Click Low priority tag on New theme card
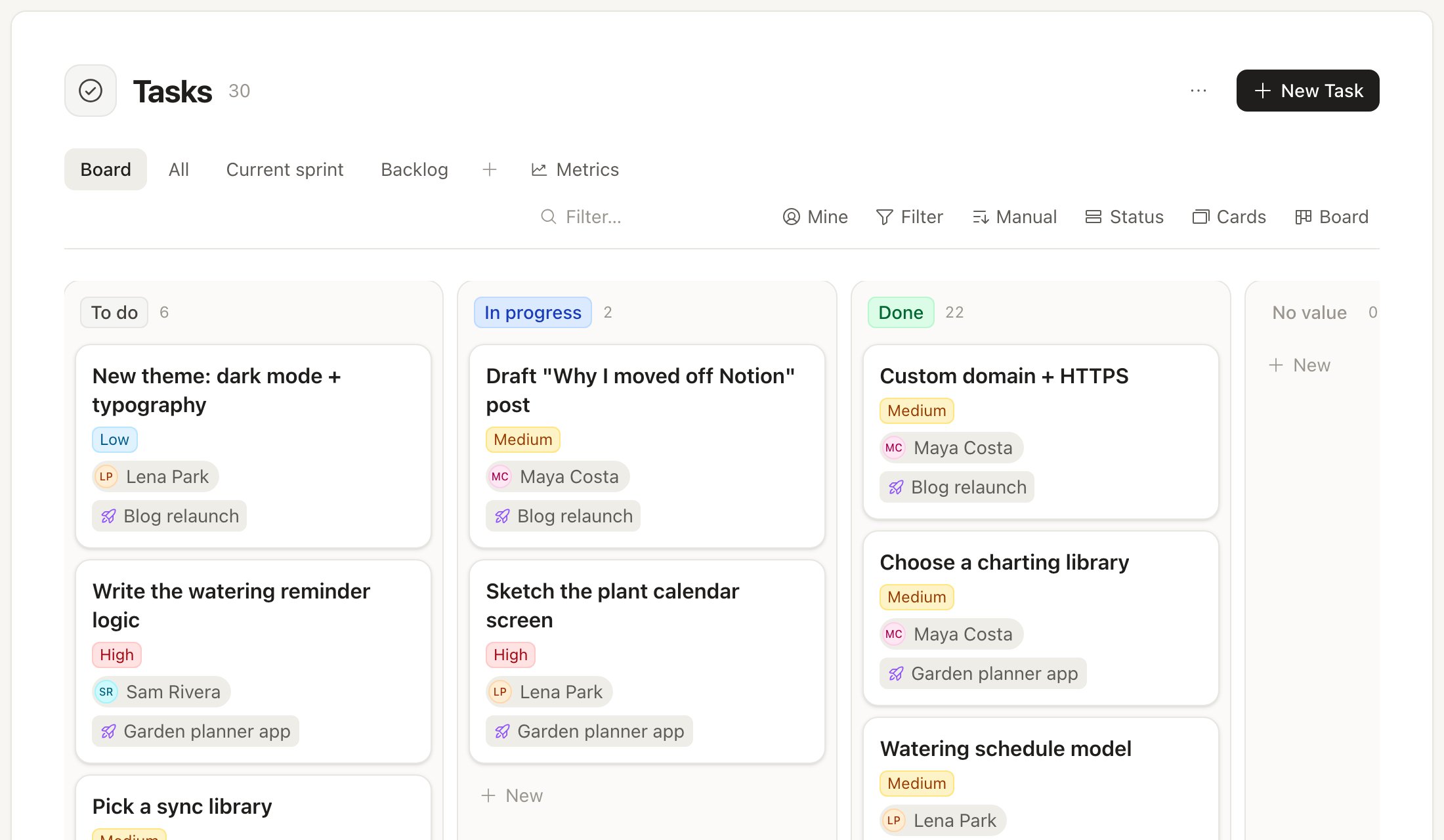This screenshot has width=1444, height=840. [114, 440]
